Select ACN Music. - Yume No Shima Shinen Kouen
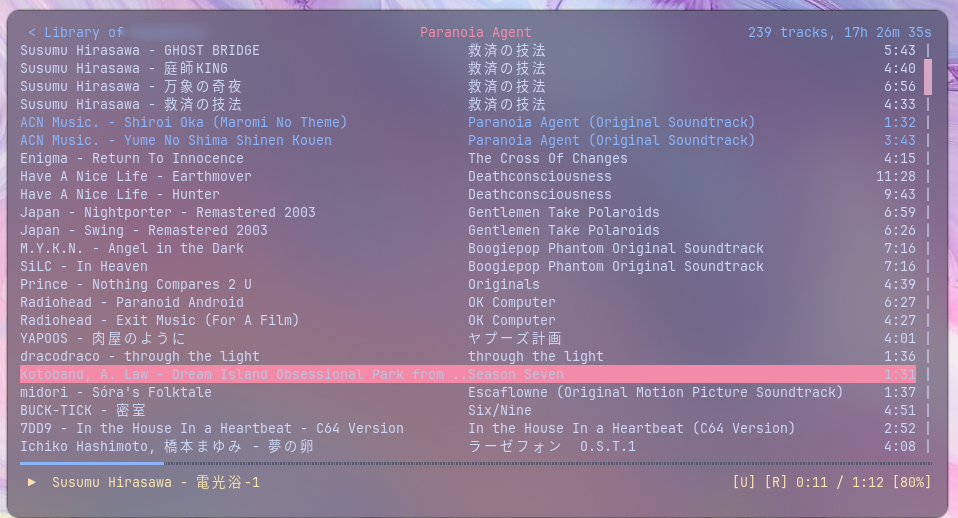This screenshot has width=958, height=518. [176, 140]
